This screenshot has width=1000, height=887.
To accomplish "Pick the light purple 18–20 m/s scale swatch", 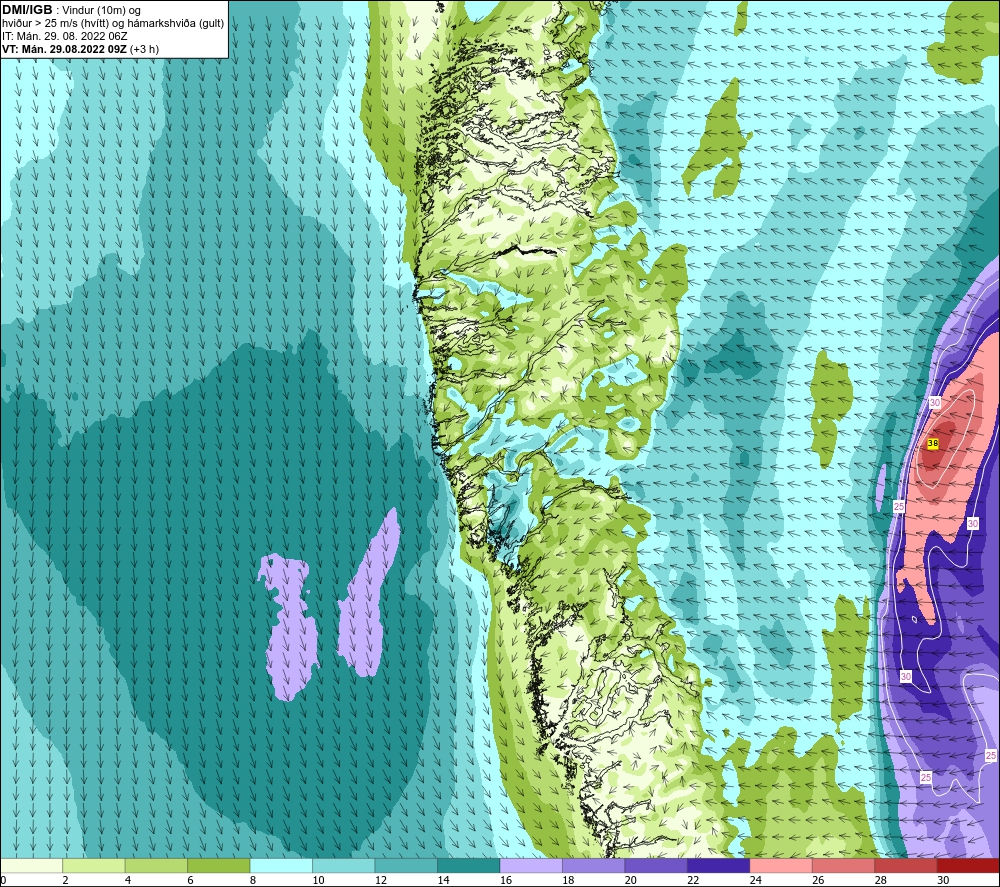I will pyautogui.click(x=594, y=866).
